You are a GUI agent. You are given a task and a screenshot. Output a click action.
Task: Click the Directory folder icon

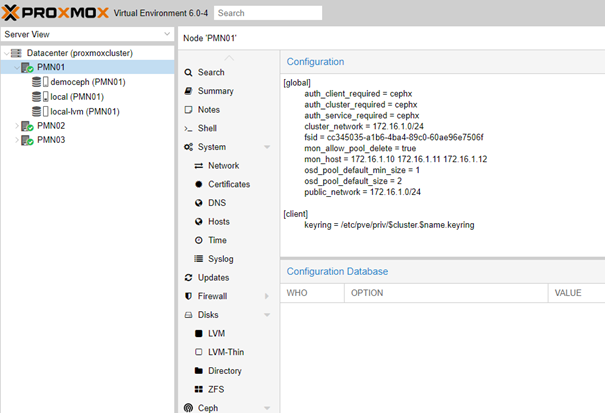(199, 371)
